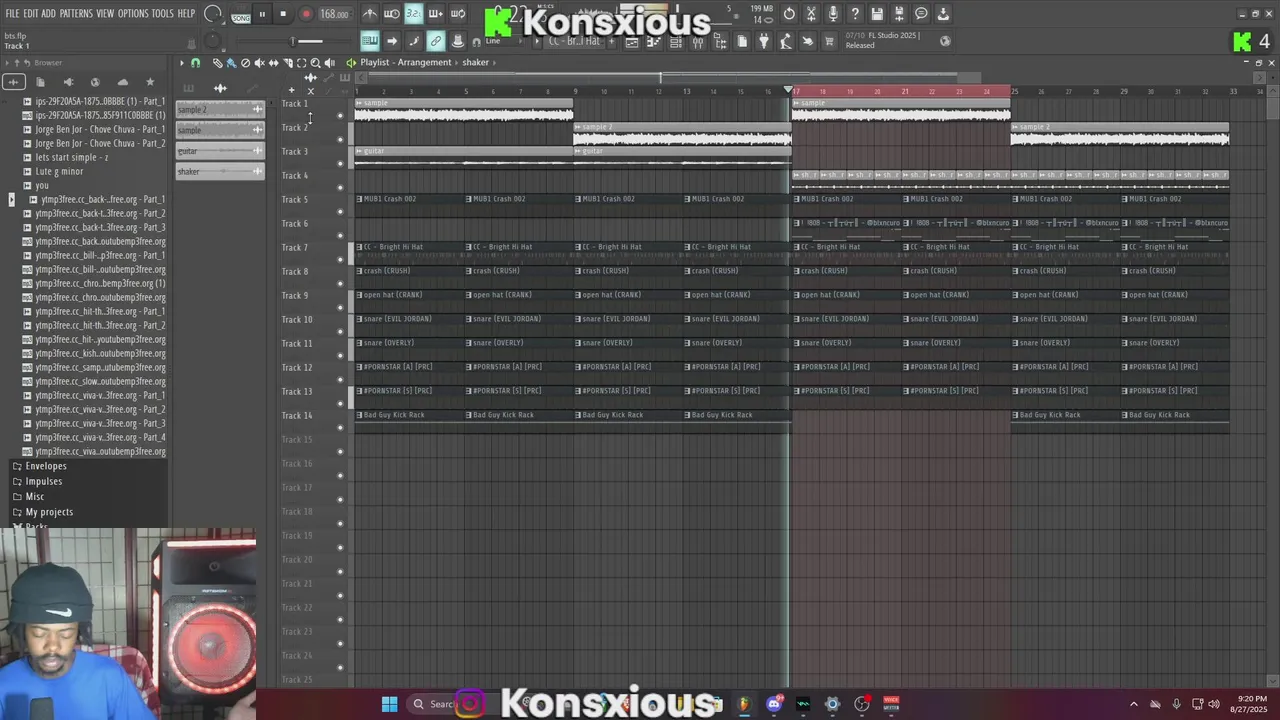Click the export download icon in top toolbar

[x=943, y=14]
